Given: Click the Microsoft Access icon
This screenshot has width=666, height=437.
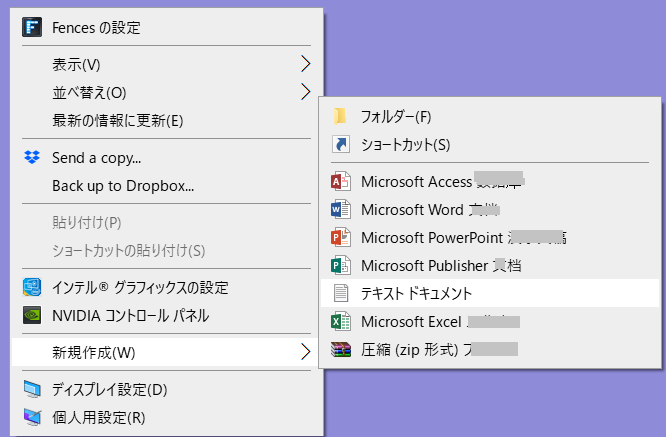Looking at the screenshot, I should pyautogui.click(x=341, y=182).
